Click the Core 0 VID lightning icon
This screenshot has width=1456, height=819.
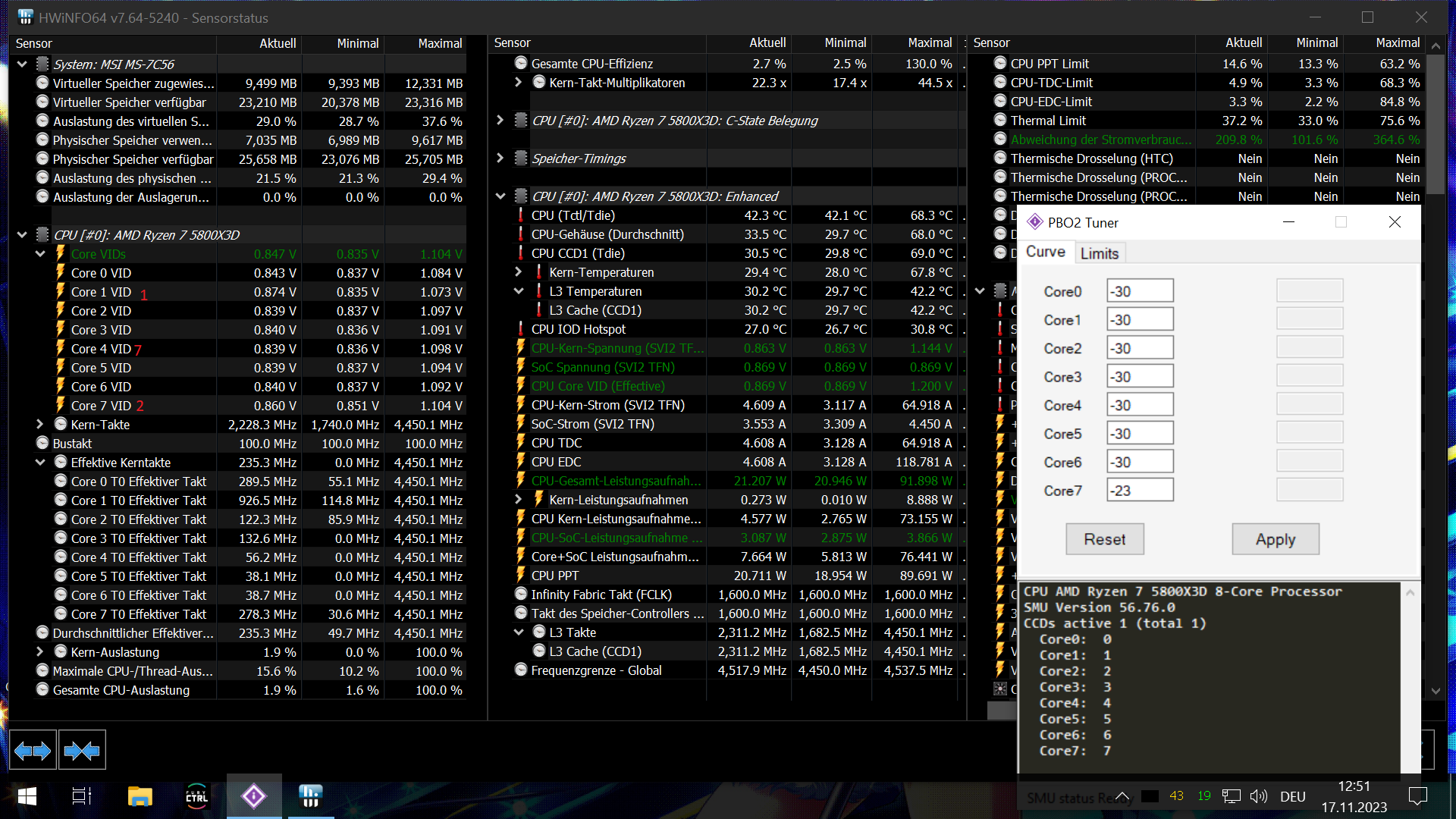pos(61,273)
